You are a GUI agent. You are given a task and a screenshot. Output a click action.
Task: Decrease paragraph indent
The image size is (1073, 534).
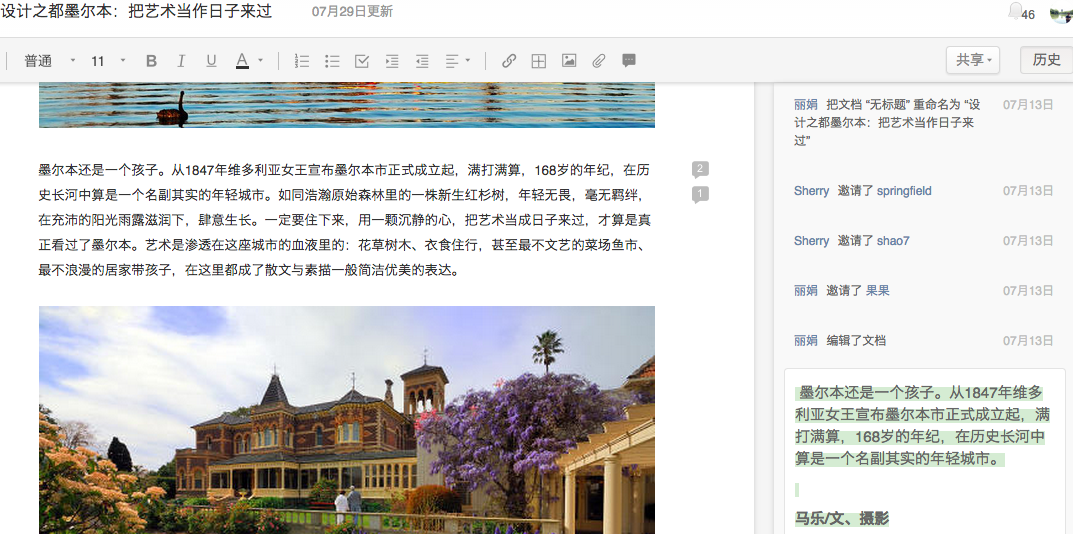tap(422, 61)
